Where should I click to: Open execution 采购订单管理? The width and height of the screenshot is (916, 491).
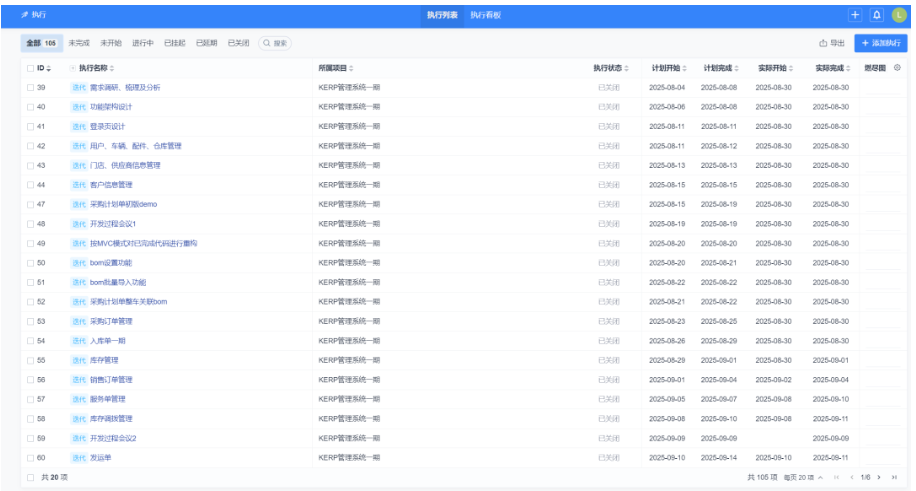pos(111,321)
